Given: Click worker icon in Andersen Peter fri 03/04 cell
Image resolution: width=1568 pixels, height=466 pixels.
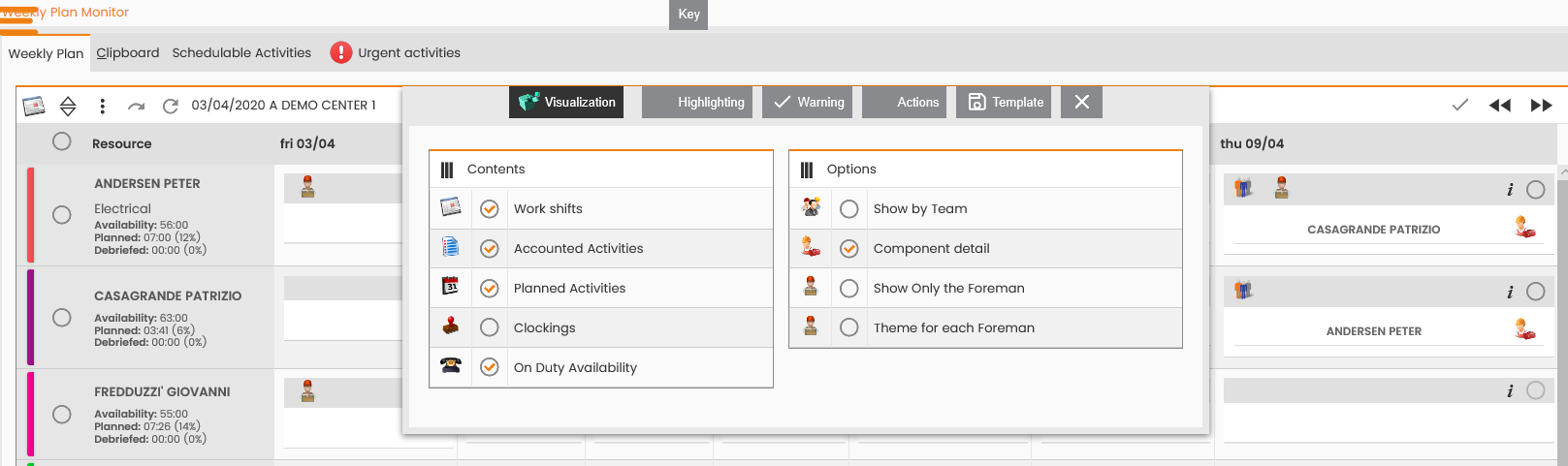Looking at the screenshot, I should coord(308,187).
